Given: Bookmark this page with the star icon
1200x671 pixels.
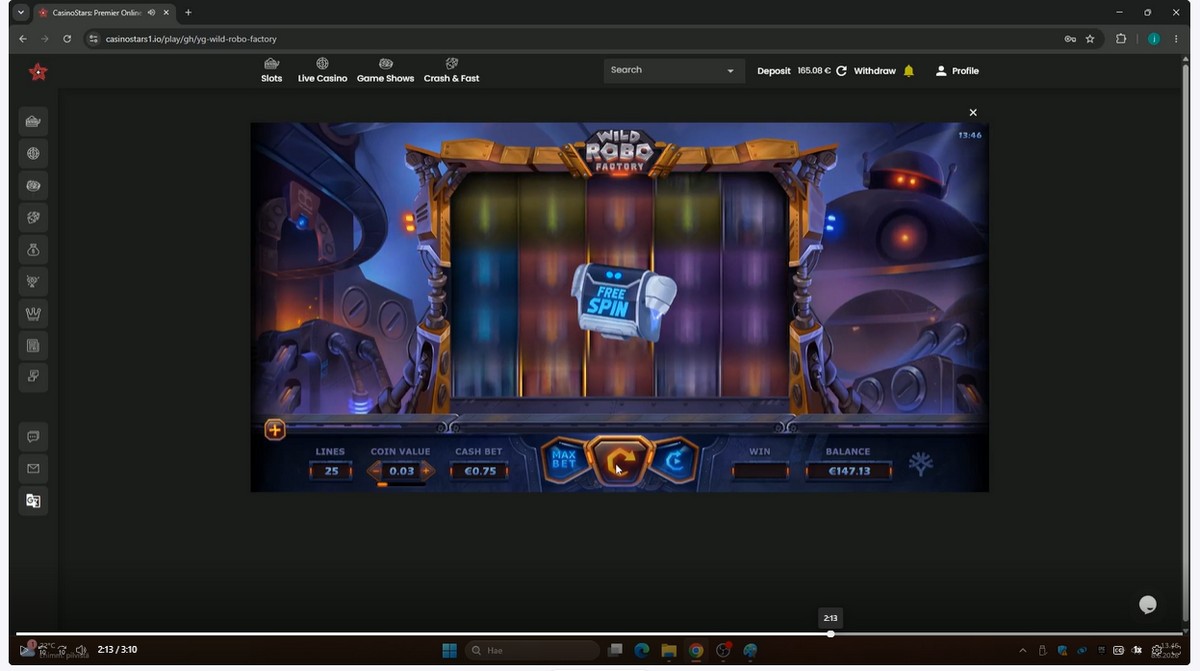Looking at the screenshot, I should pos(1090,39).
